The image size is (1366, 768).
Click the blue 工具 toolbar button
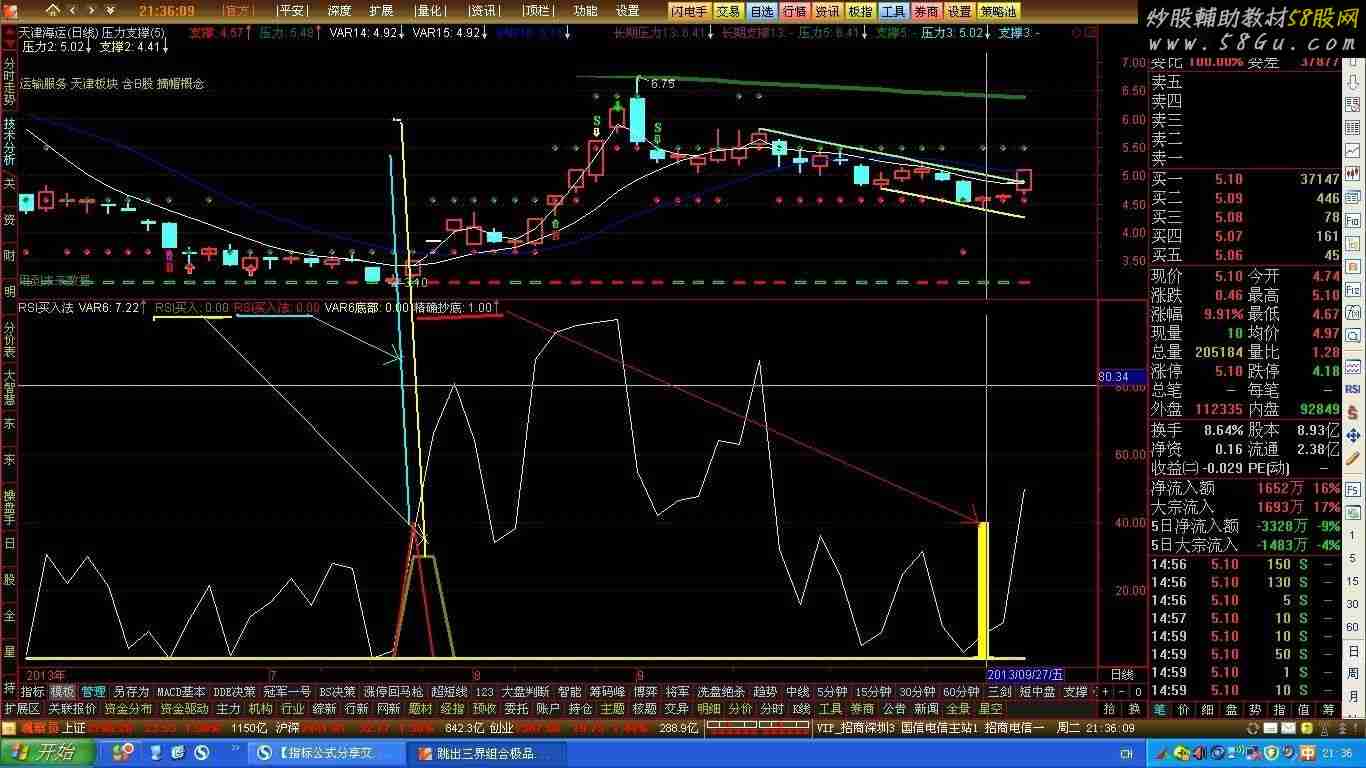[x=893, y=11]
